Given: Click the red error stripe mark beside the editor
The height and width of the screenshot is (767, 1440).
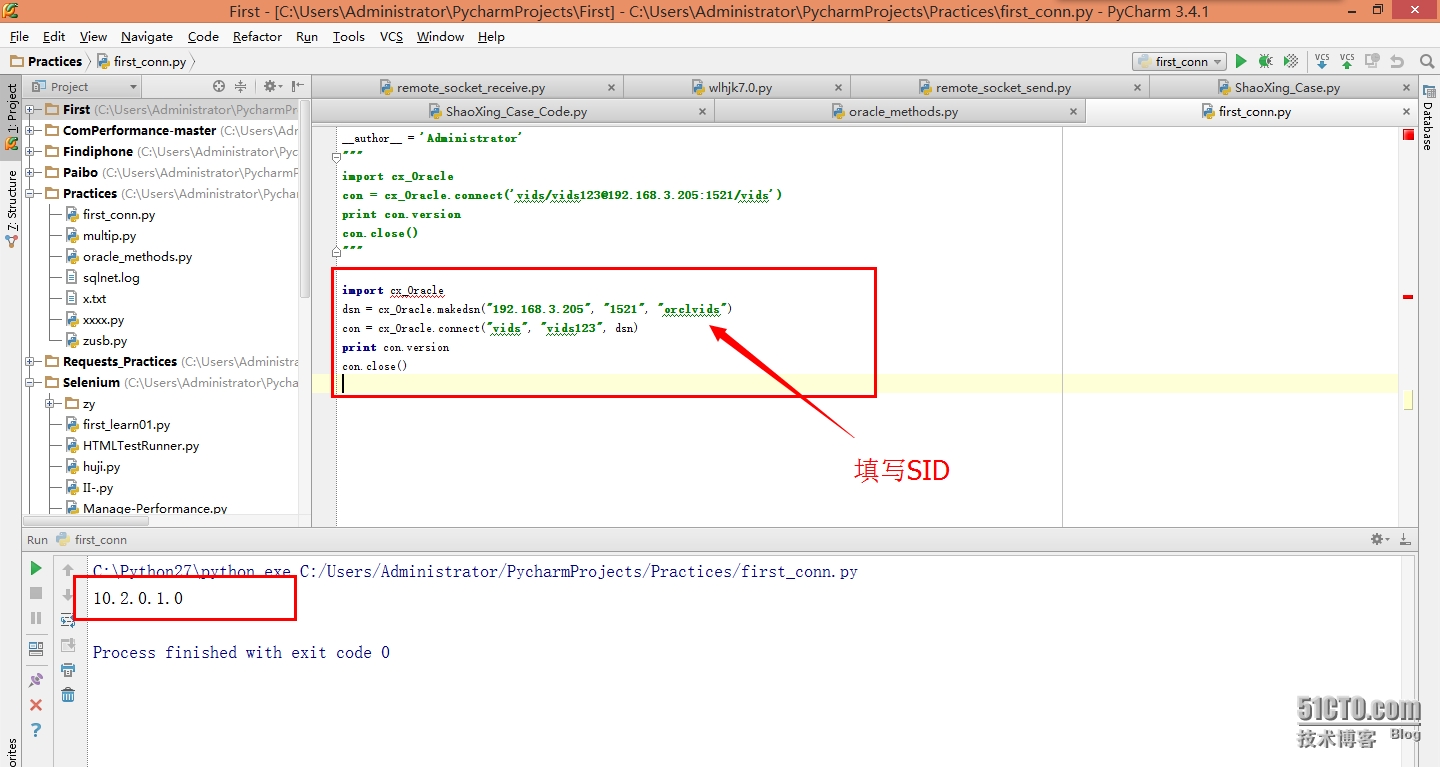Looking at the screenshot, I should click(x=1408, y=296).
